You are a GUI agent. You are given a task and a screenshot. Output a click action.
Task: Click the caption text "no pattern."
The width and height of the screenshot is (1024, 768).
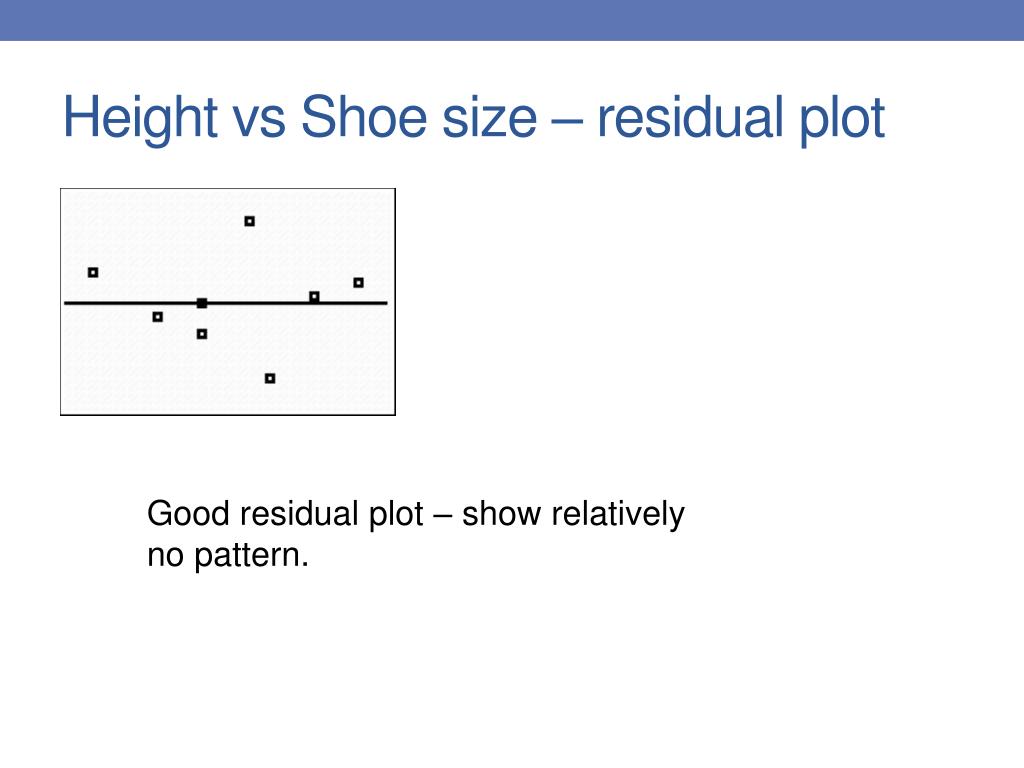click(228, 556)
